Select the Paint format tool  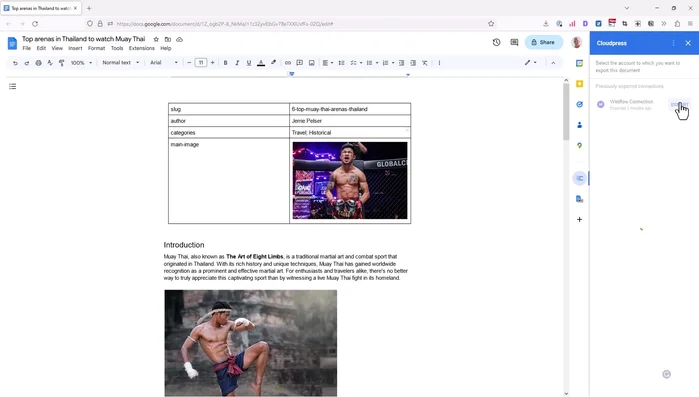point(62,63)
